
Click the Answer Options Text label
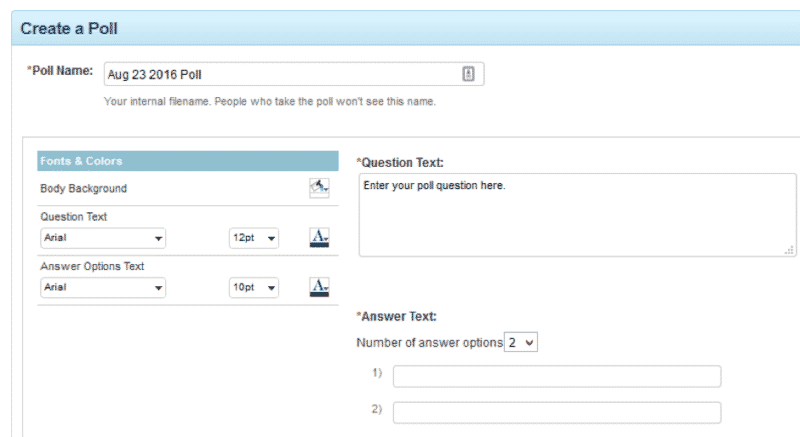(x=92, y=266)
